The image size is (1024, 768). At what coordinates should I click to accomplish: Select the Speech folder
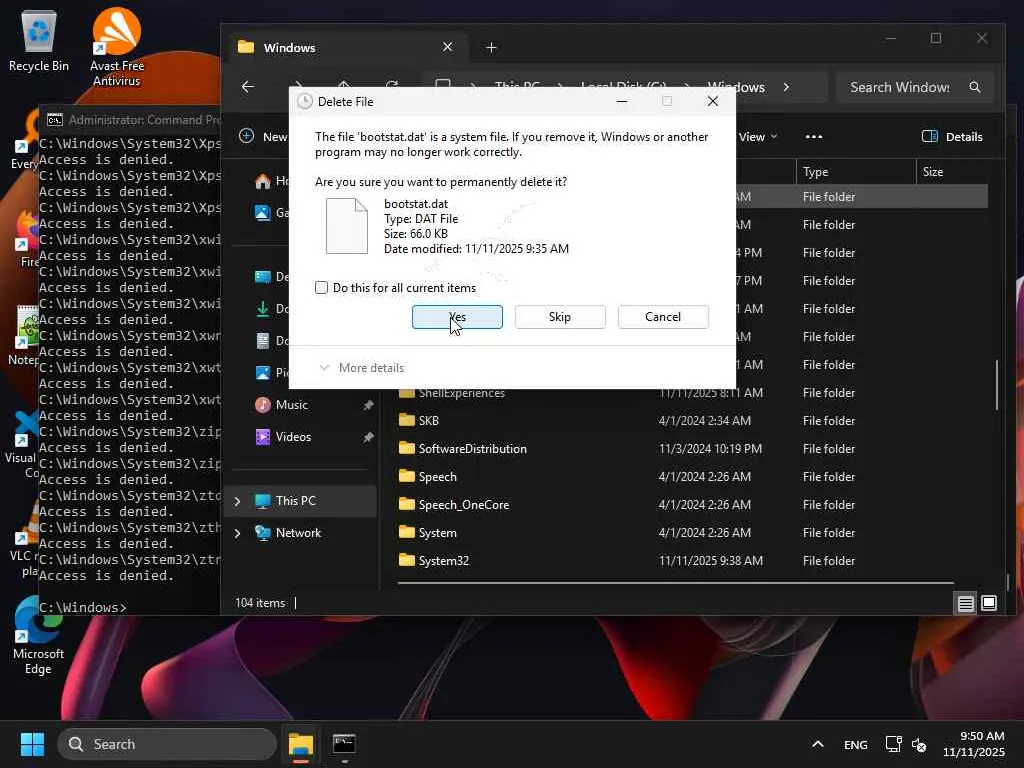pos(438,477)
